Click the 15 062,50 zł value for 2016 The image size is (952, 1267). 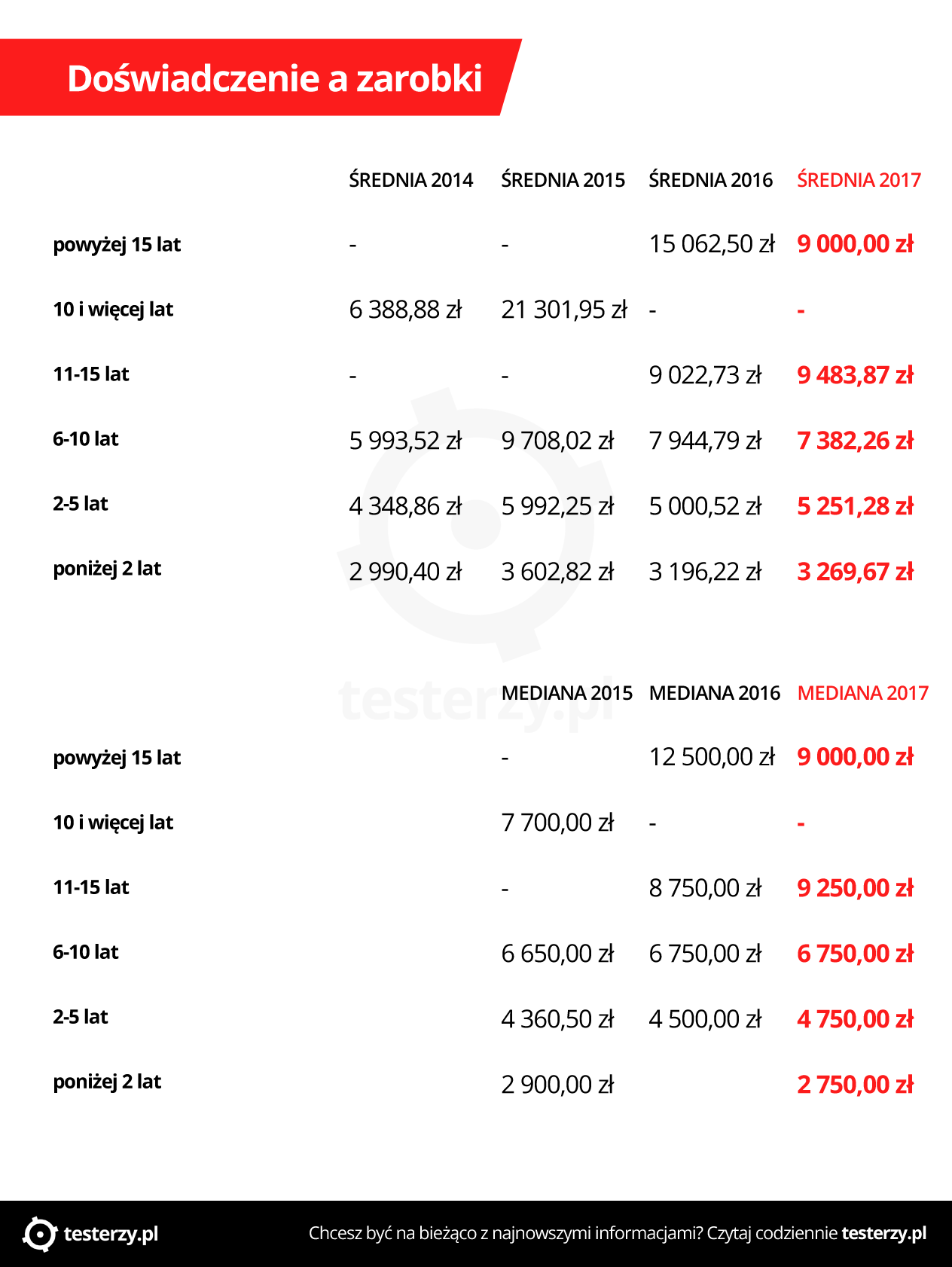[x=712, y=244]
